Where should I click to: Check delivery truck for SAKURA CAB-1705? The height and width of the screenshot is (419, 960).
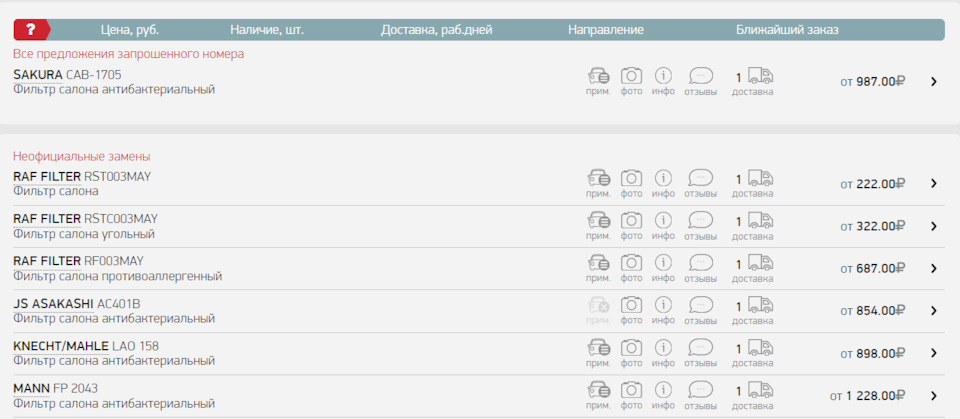coord(760,77)
